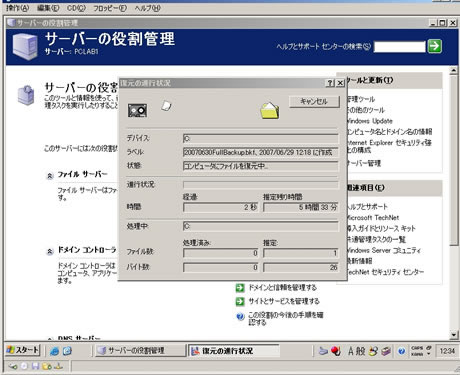Click the scrollbar up arrow
This screenshot has height=375, width=460.
point(453,70)
